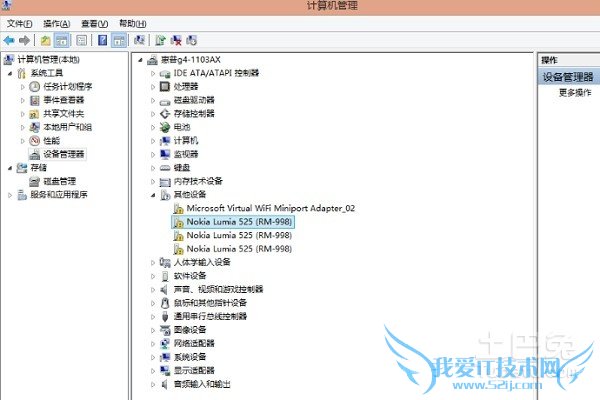600x400 pixels.
Task: Click the Uninstall device red X icon
Action: 176,40
